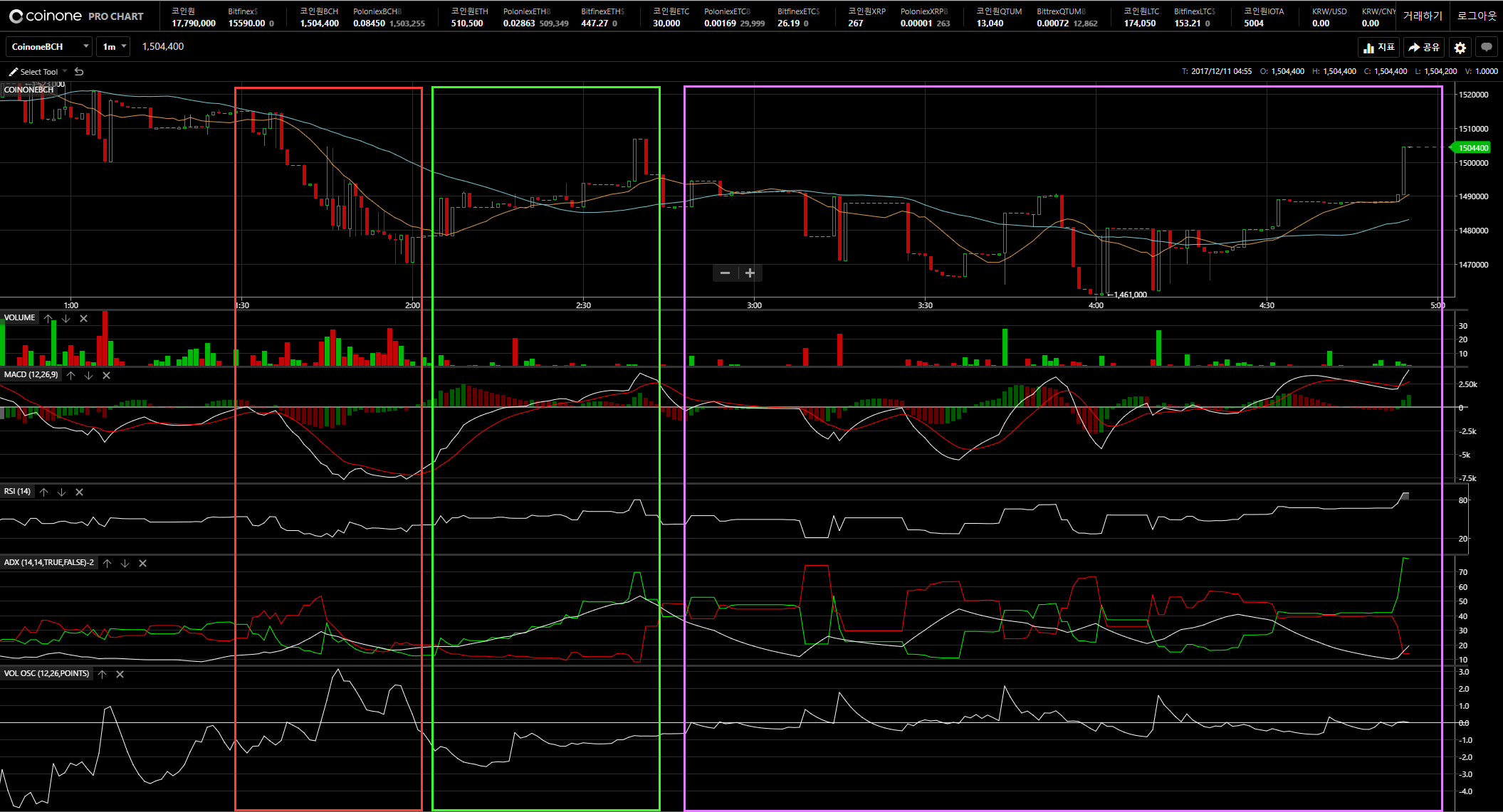Click the pencil Select Tool icon
The width and height of the screenshot is (1503, 812).
point(13,72)
